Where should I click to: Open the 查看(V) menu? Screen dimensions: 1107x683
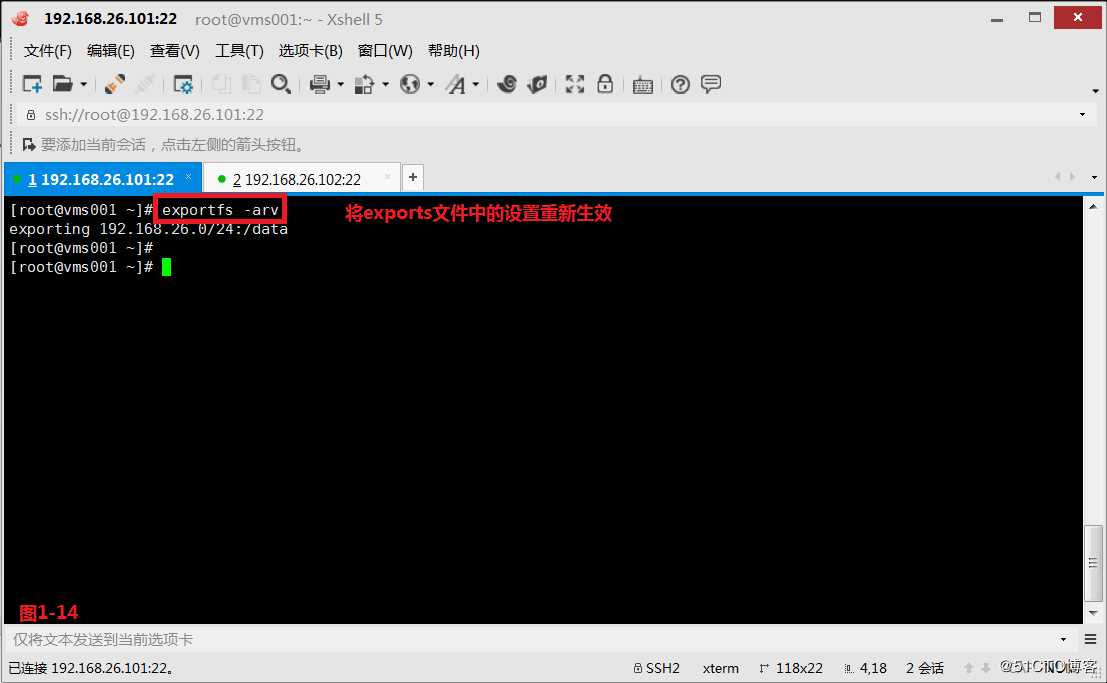[x=174, y=51]
